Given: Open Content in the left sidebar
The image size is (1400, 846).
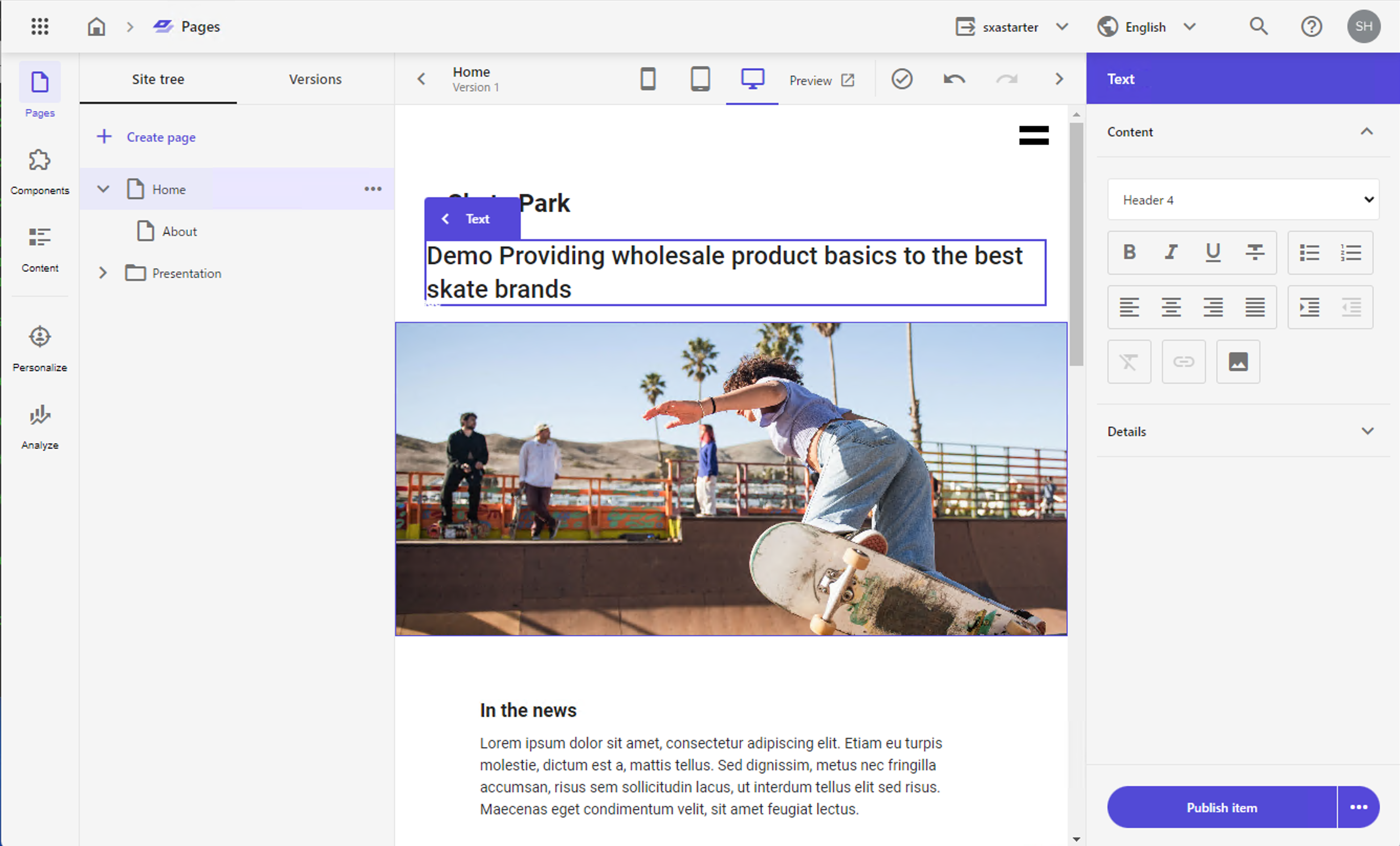Looking at the screenshot, I should click(40, 250).
